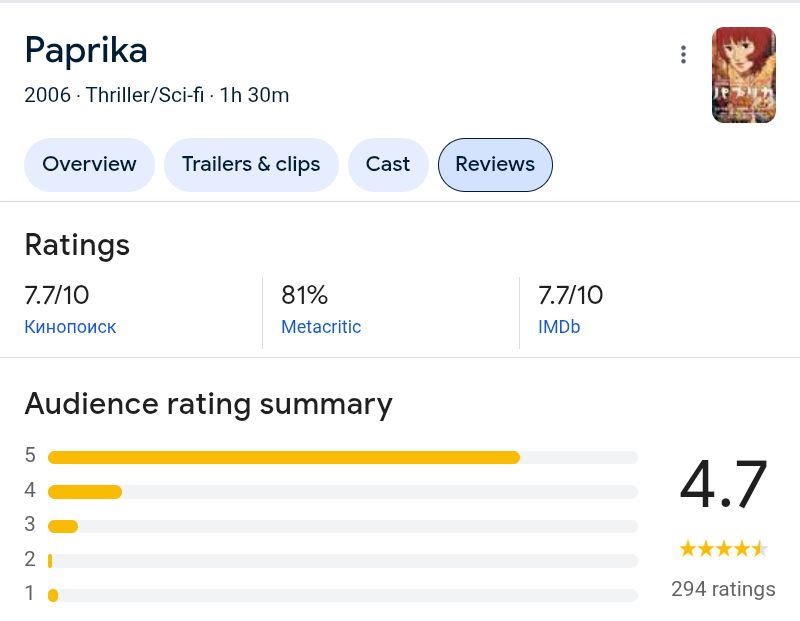Click the 1-star rating bar

click(x=342, y=595)
